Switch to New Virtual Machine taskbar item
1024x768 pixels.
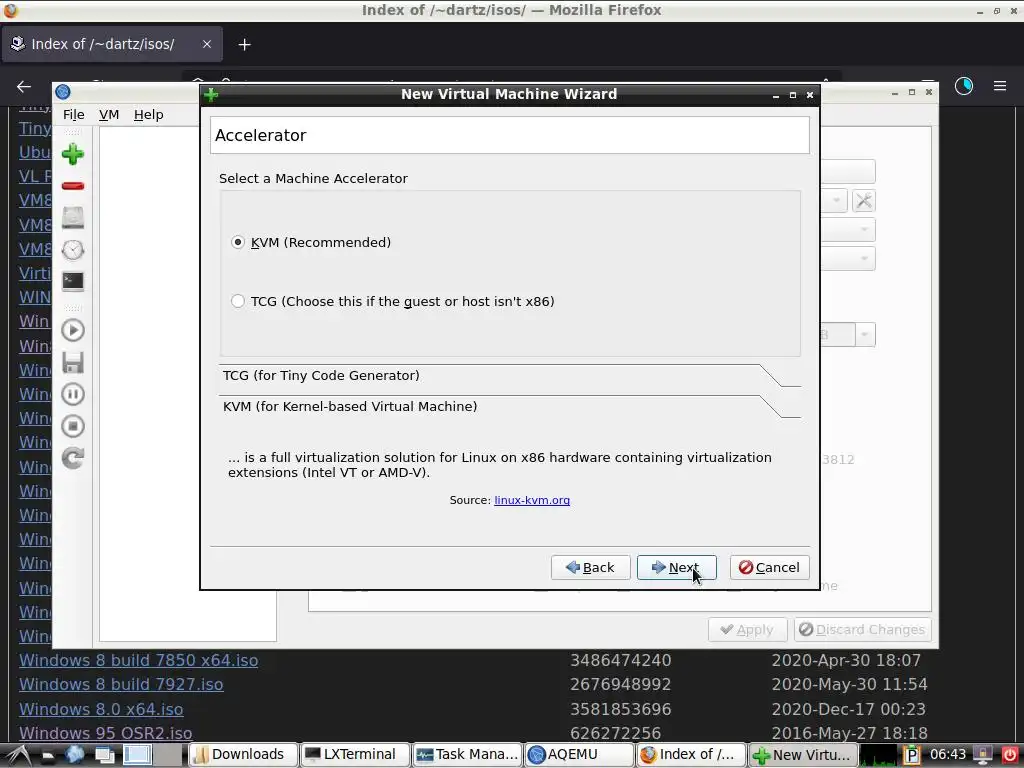(x=801, y=754)
